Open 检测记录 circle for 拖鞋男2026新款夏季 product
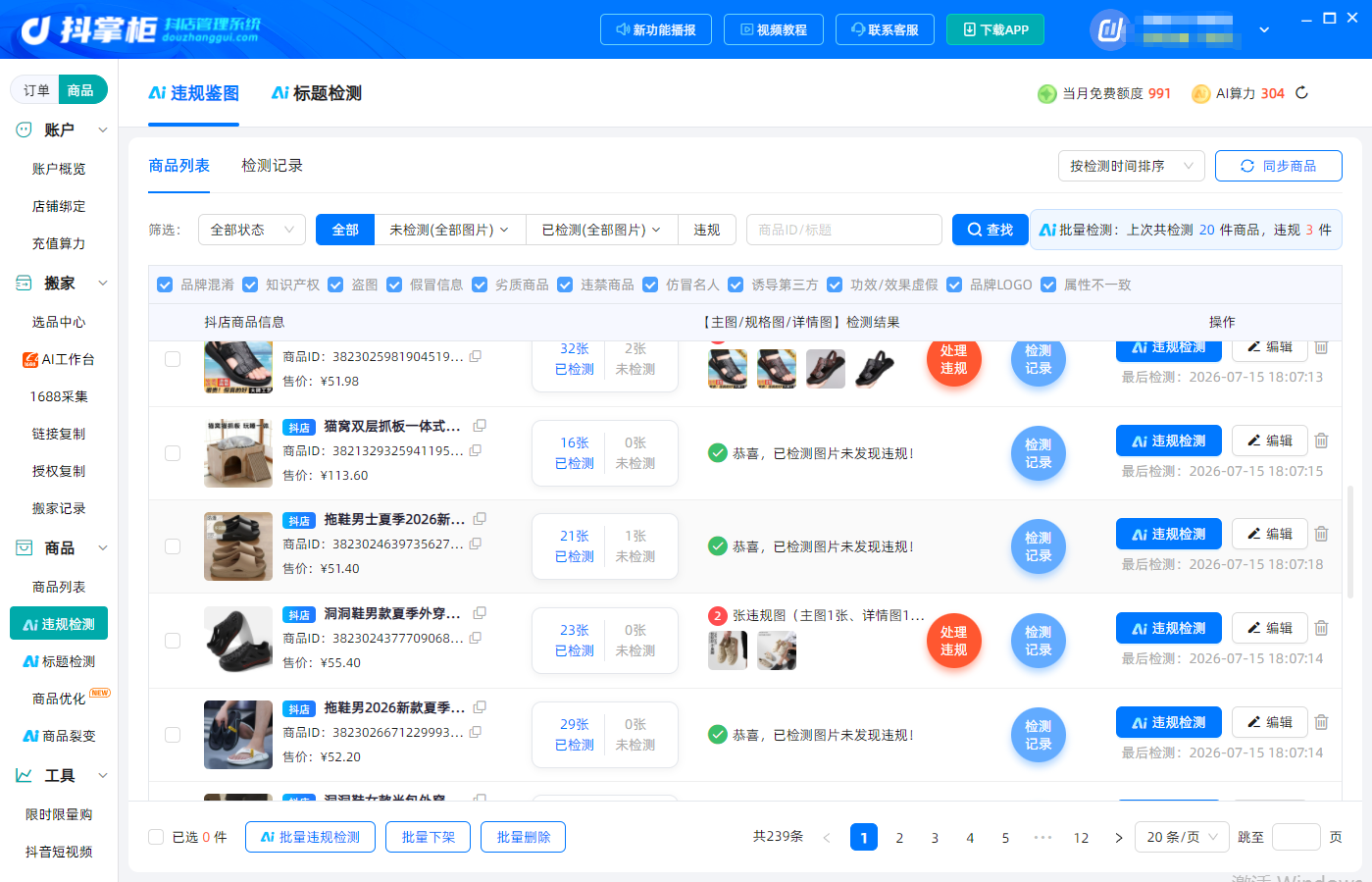 pos(1038,735)
